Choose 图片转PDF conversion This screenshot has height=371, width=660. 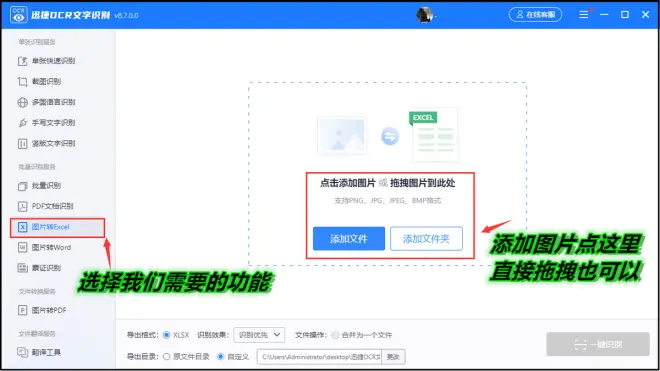[42, 310]
